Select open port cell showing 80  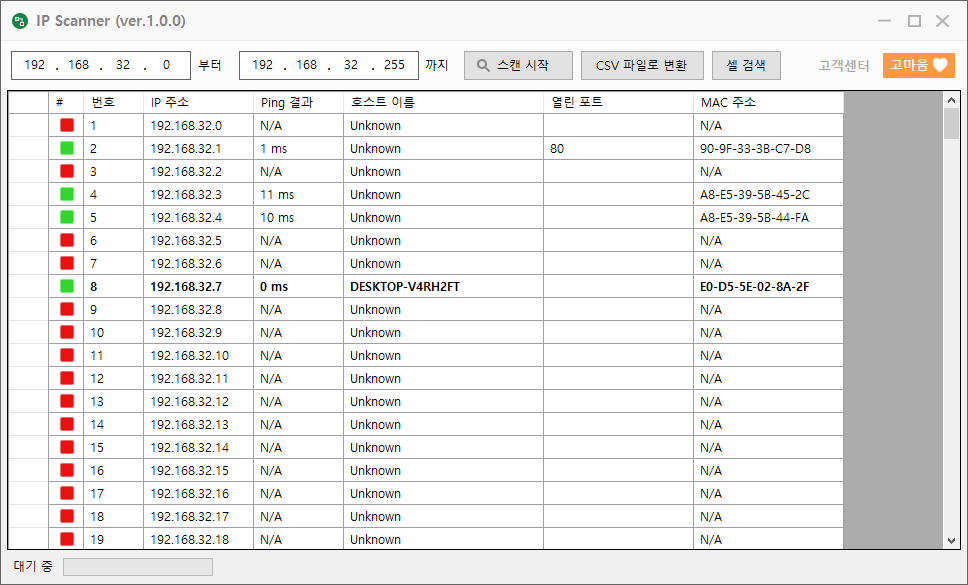619,149
